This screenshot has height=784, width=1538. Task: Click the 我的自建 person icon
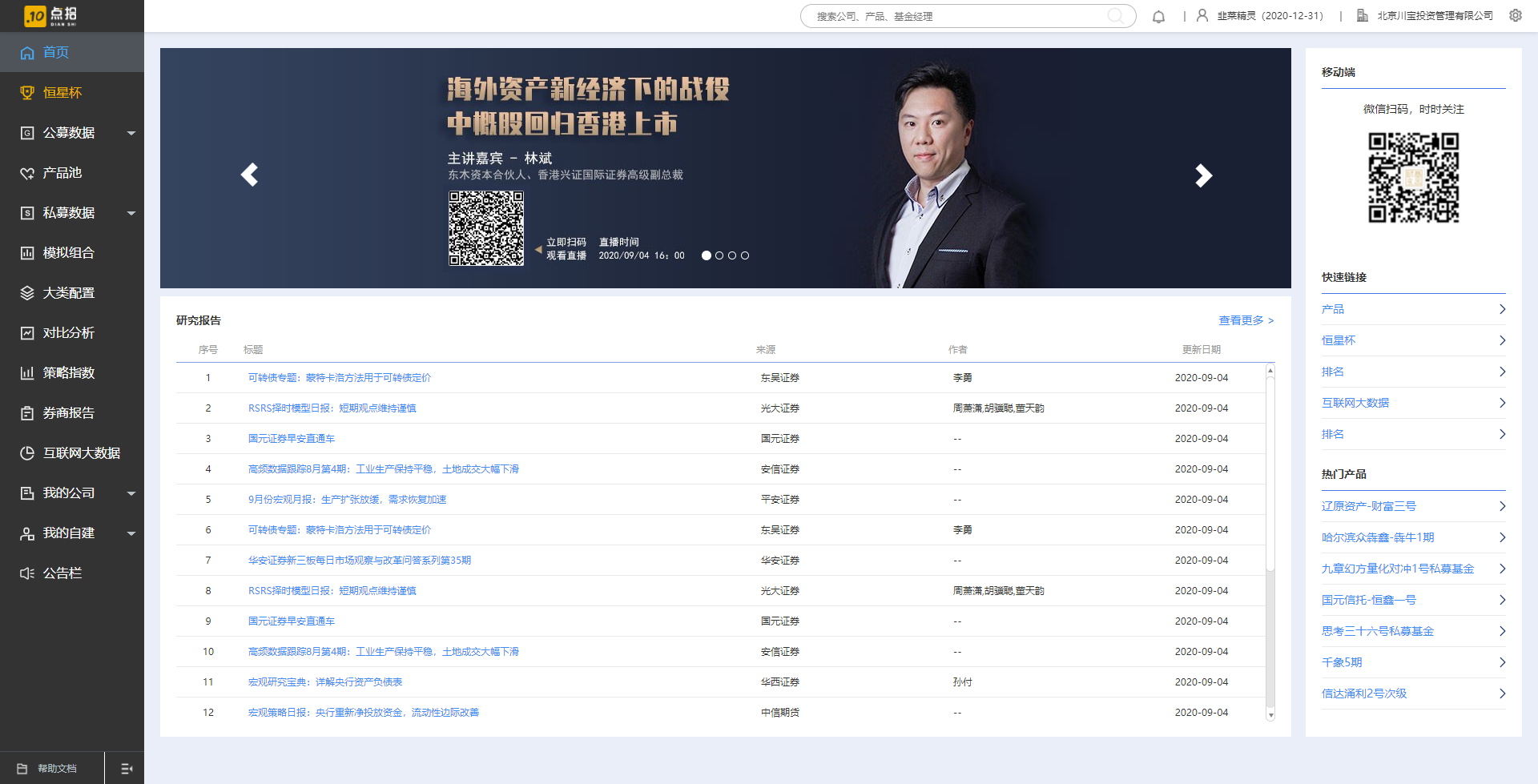click(x=27, y=533)
